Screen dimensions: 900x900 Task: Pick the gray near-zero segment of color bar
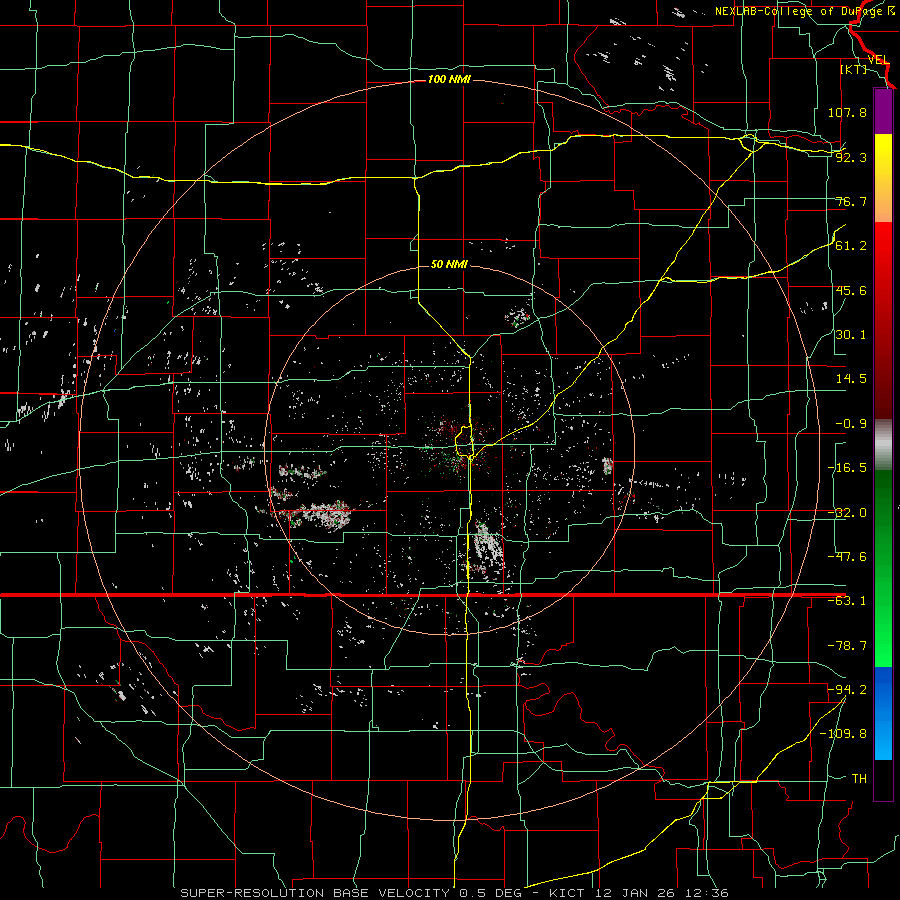point(883,445)
